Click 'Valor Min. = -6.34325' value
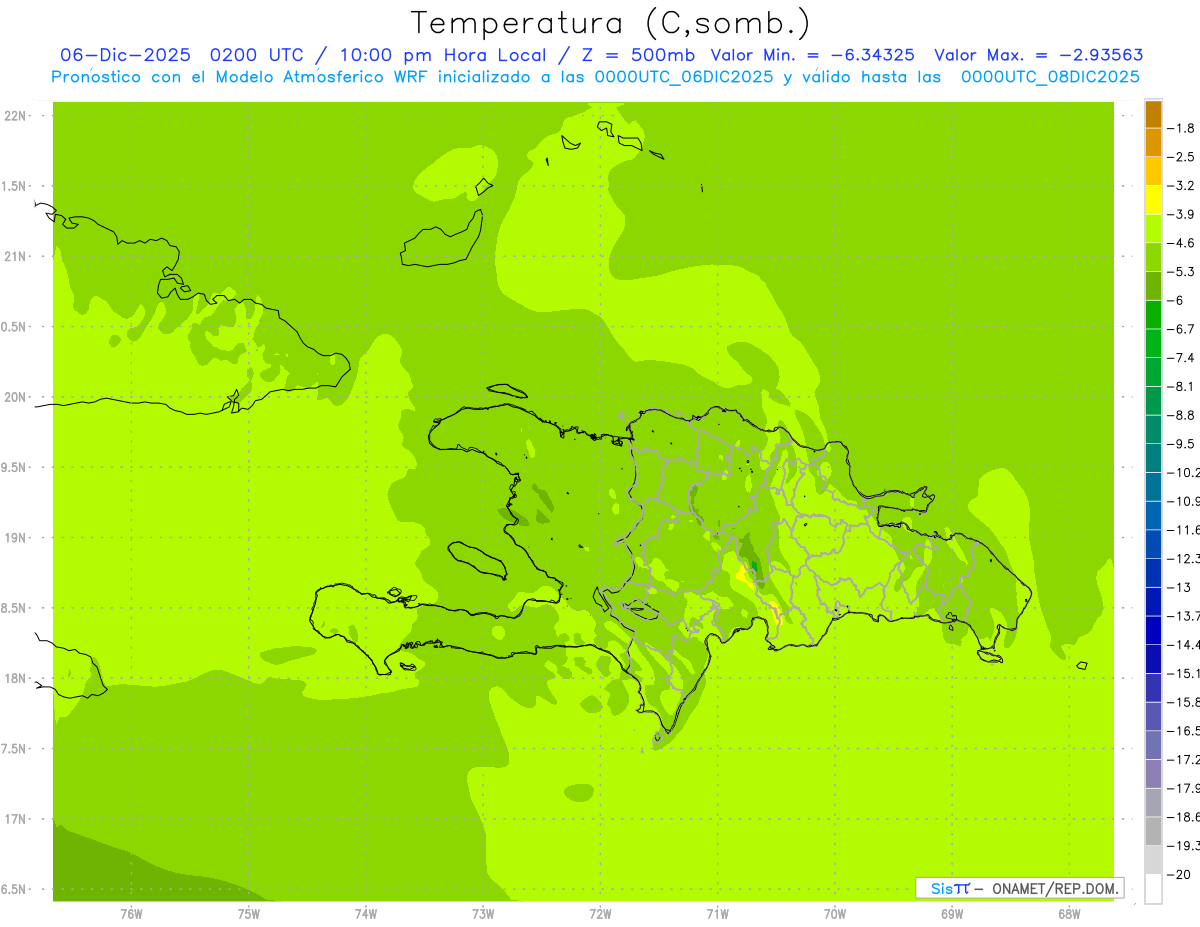Viewport: 1200px width, 927px height. (x=812, y=55)
